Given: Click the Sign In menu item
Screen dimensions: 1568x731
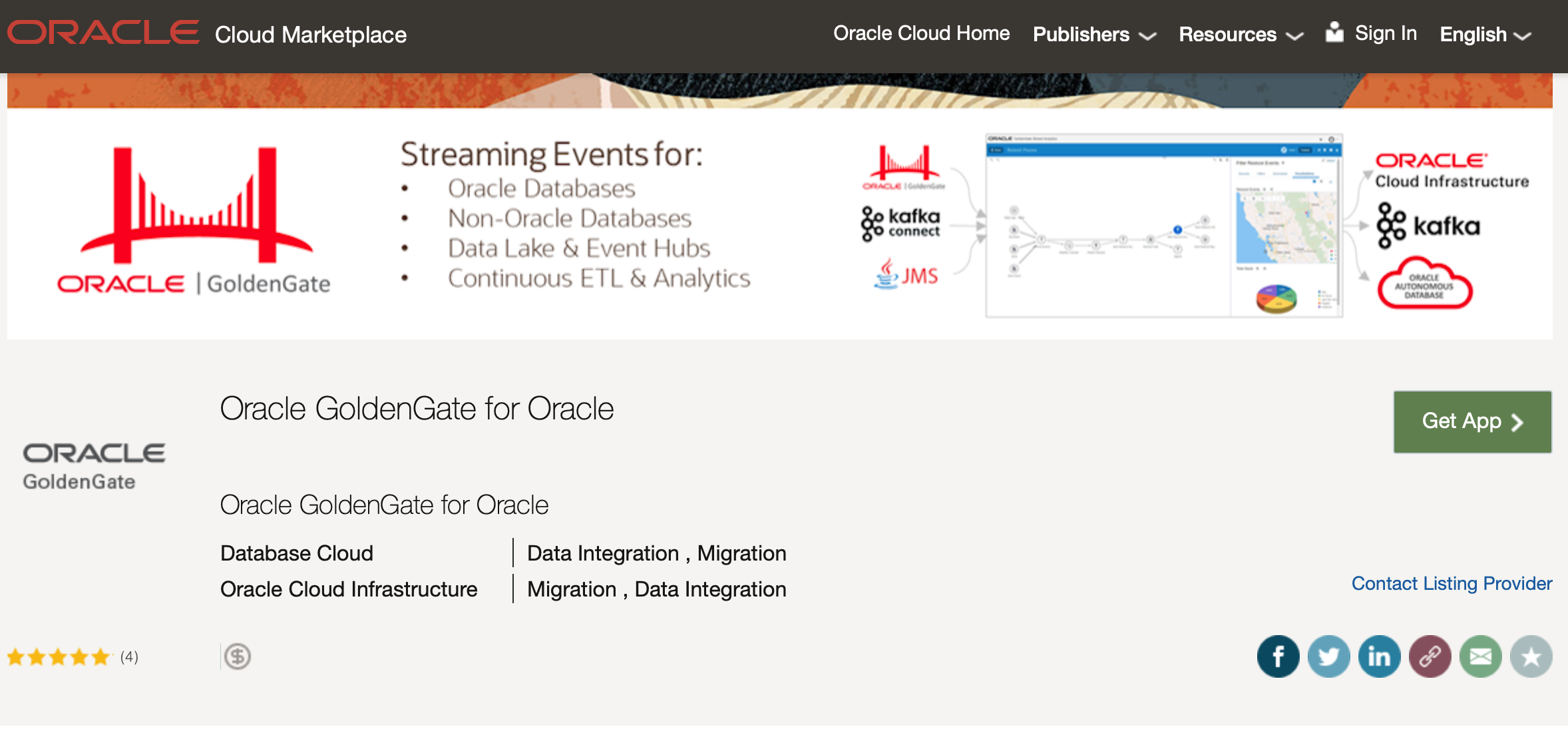Looking at the screenshot, I should pyautogui.click(x=1386, y=33).
